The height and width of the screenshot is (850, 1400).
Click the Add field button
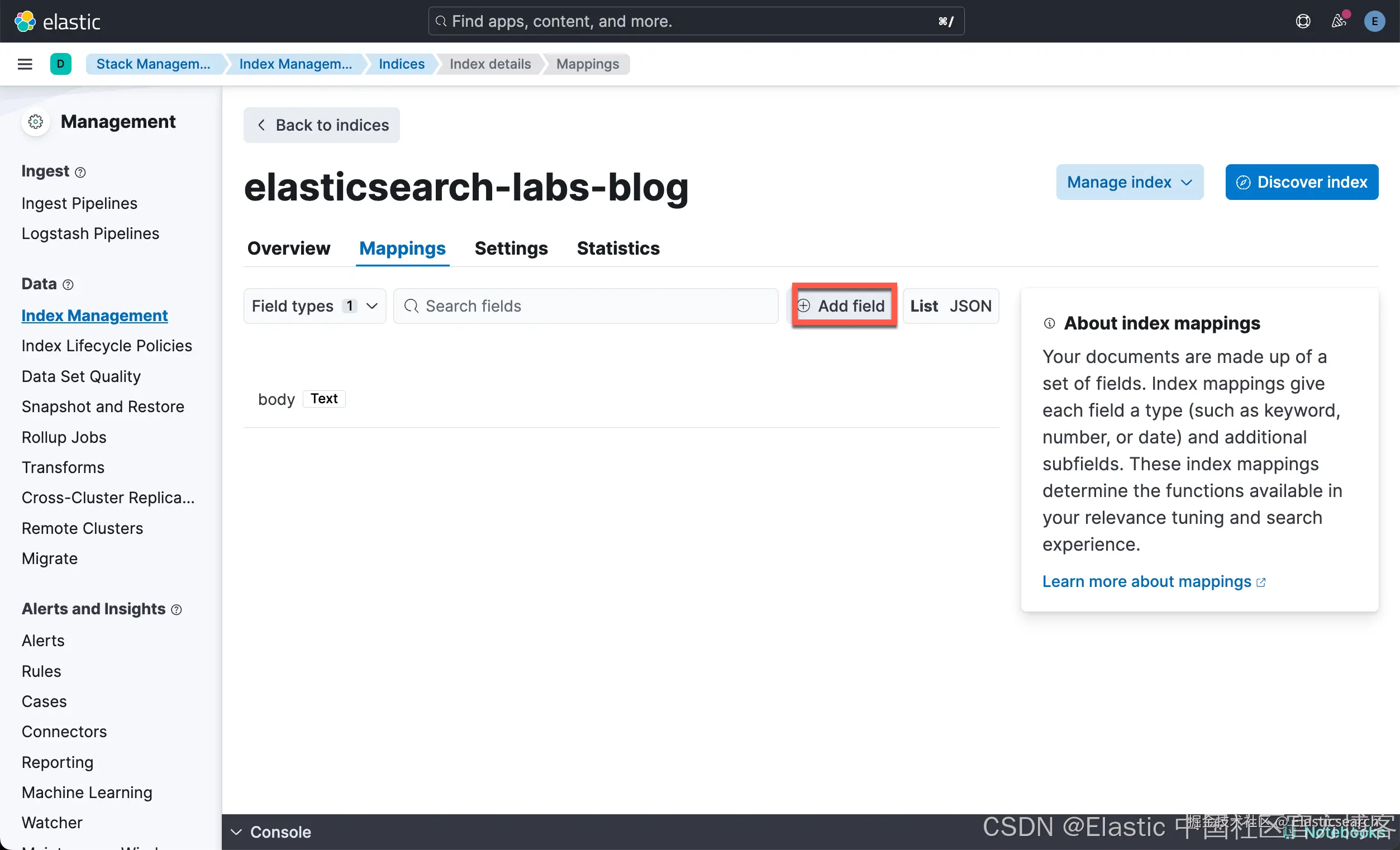click(x=844, y=305)
